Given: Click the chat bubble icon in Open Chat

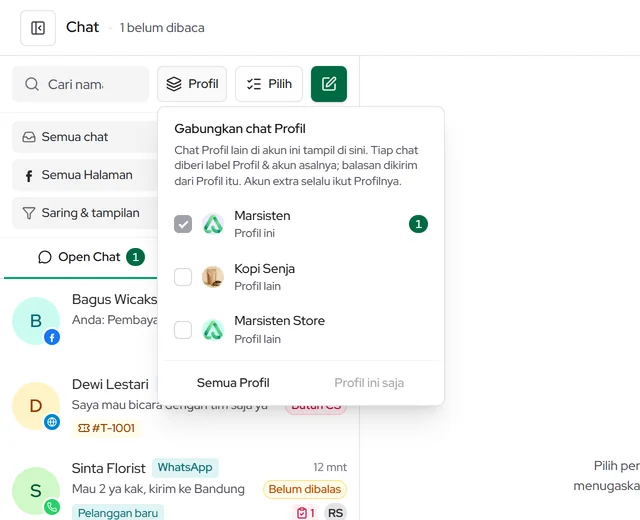Looking at the screenshot, I should [44, 257].
